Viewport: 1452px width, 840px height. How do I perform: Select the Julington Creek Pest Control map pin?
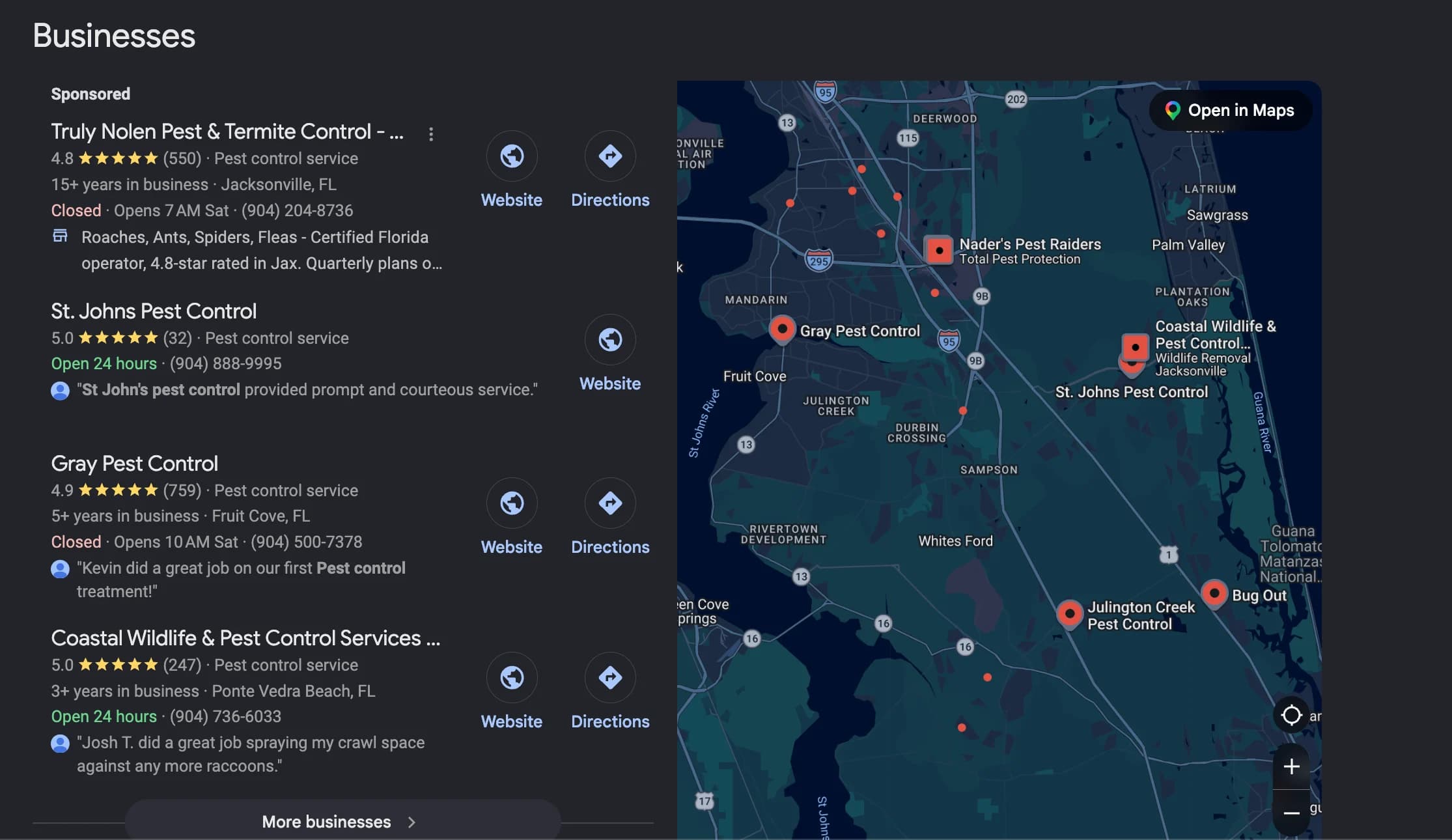tap(1069, 614)
